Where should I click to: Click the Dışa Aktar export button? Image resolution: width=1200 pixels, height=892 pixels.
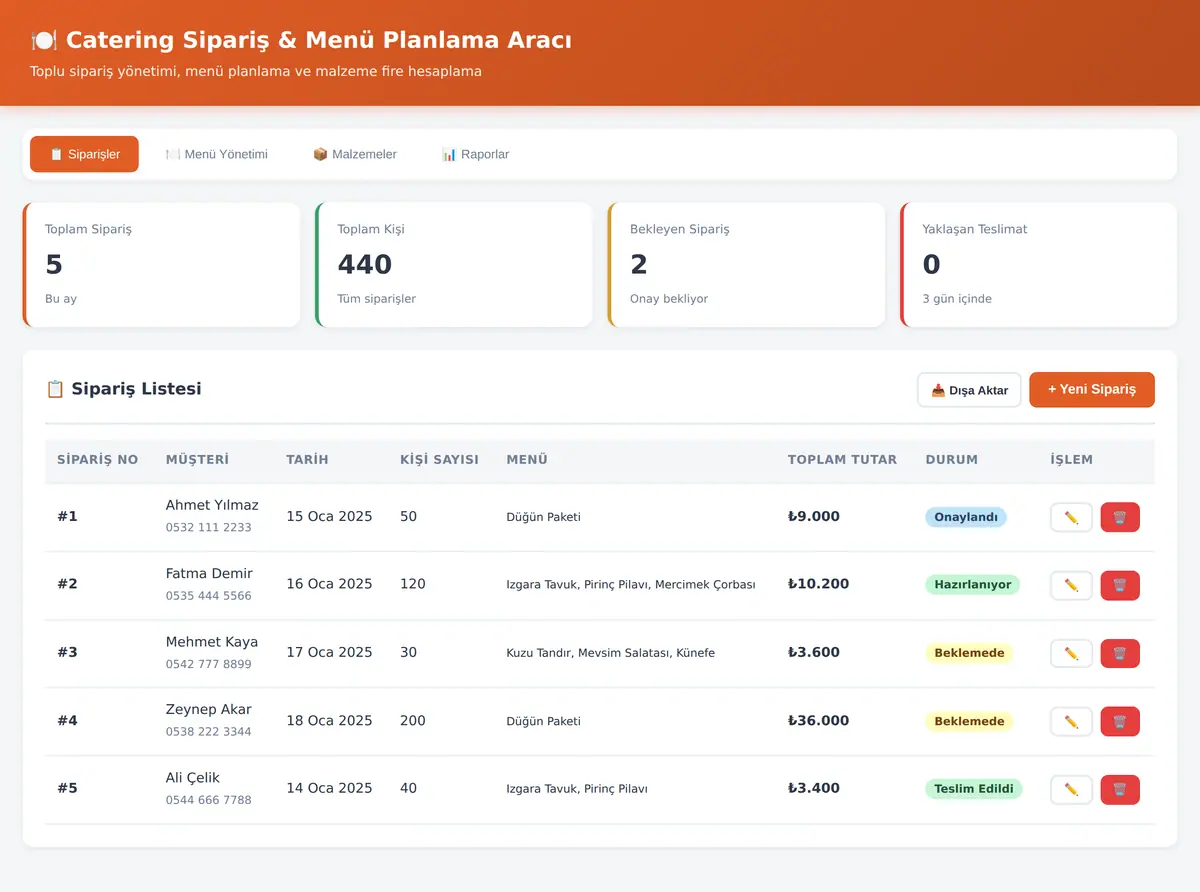click(x=969, y=390)
